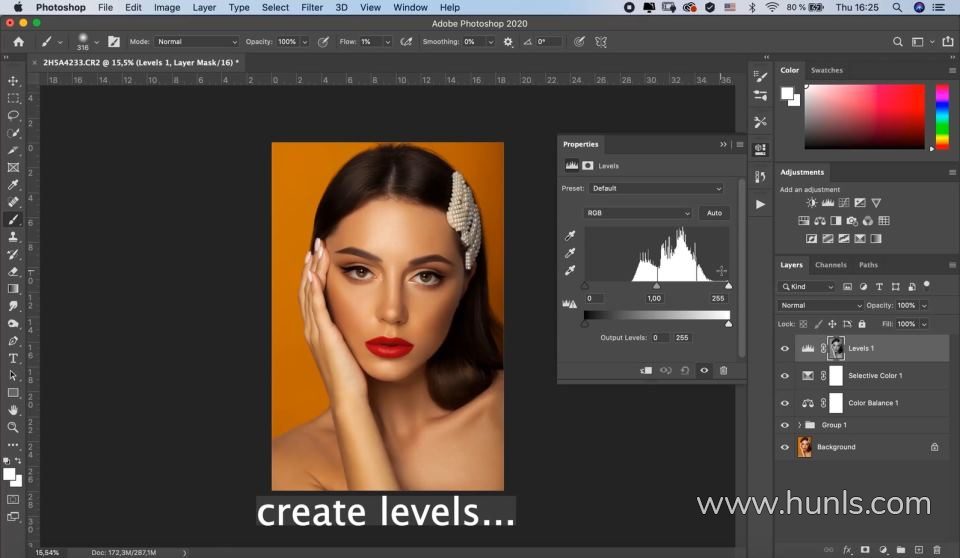The width and height of the screenshot is (960, 558).
Task: Click the white input level slider handle
Action: (728, 286)
